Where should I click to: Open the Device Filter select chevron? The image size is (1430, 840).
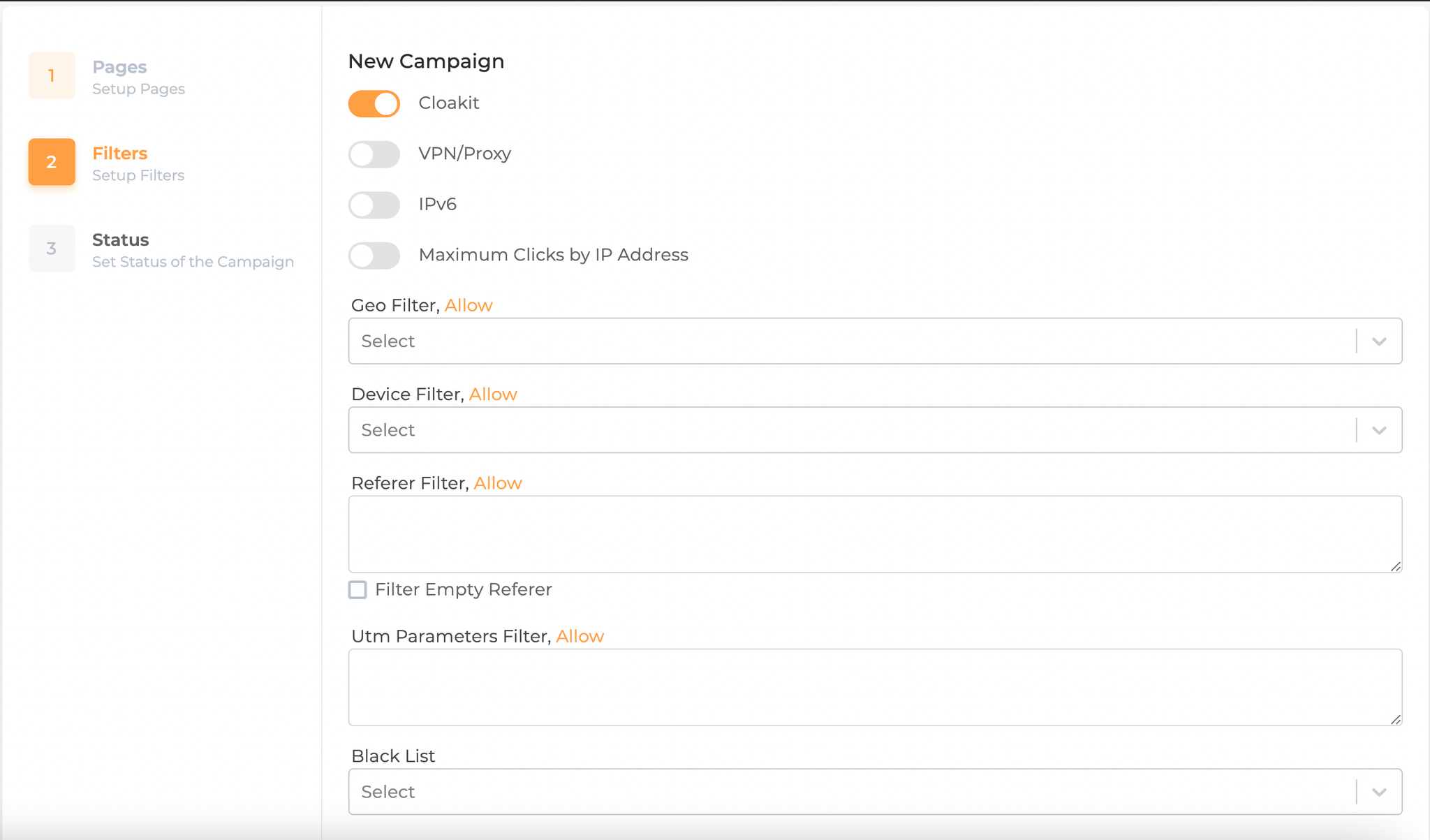(x=1378, y=430)
